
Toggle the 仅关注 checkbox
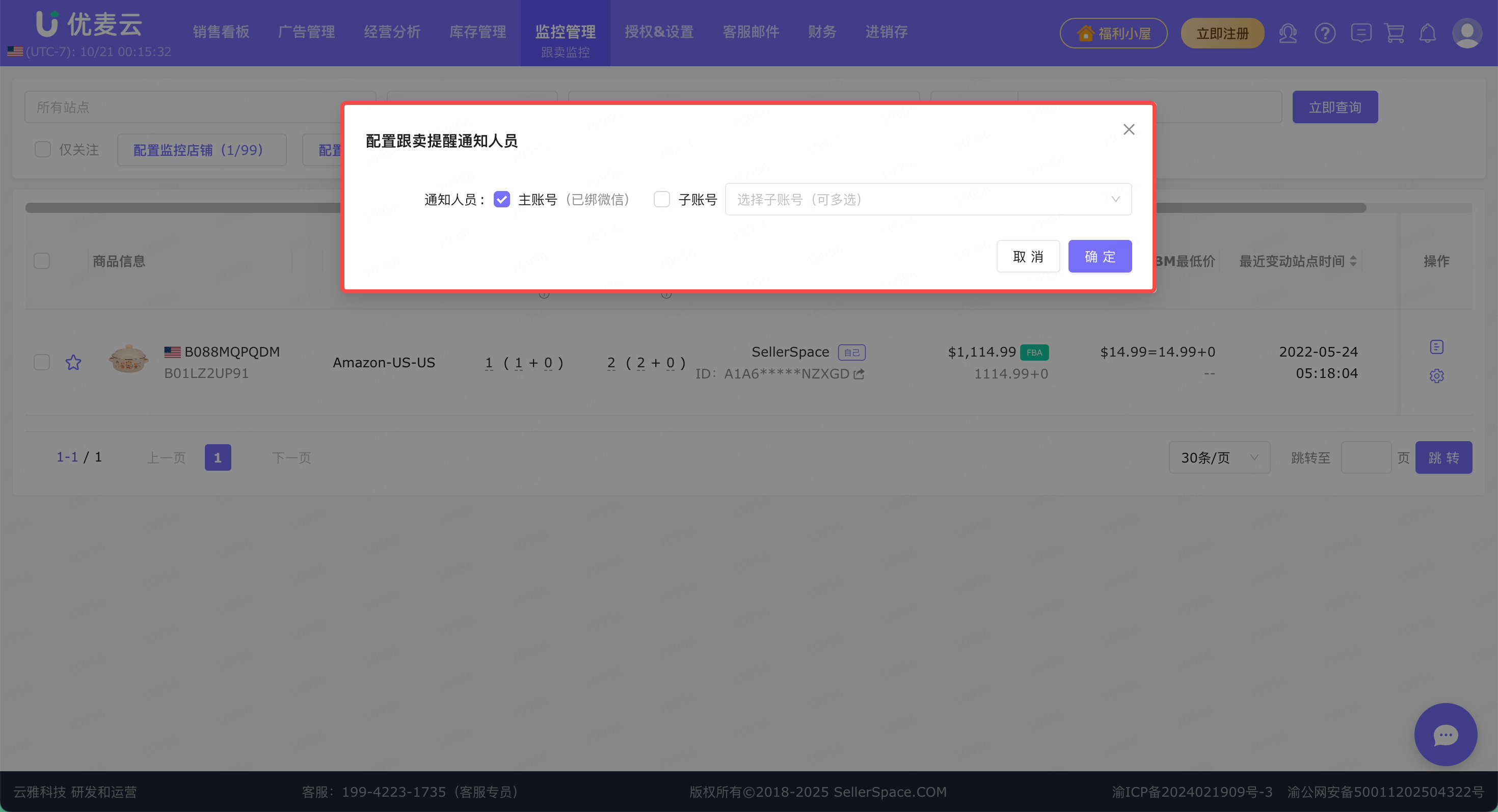[42, 150]
